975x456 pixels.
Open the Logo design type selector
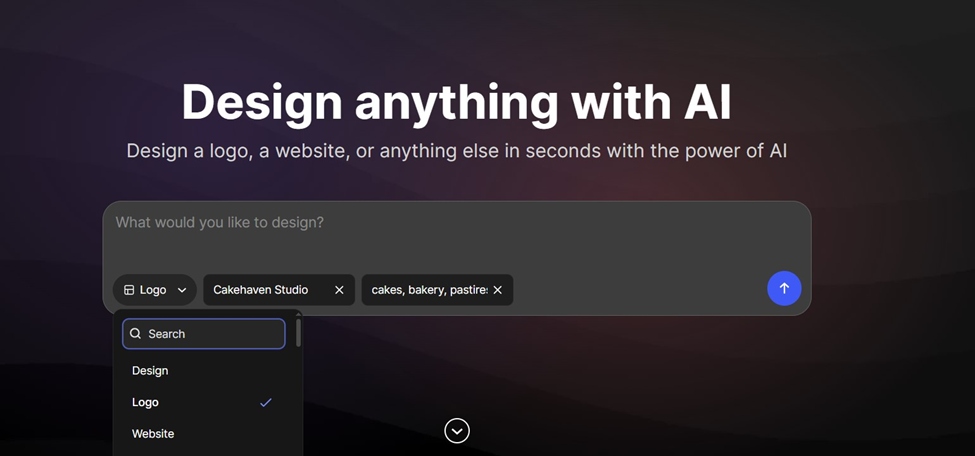tap(155, 290)
